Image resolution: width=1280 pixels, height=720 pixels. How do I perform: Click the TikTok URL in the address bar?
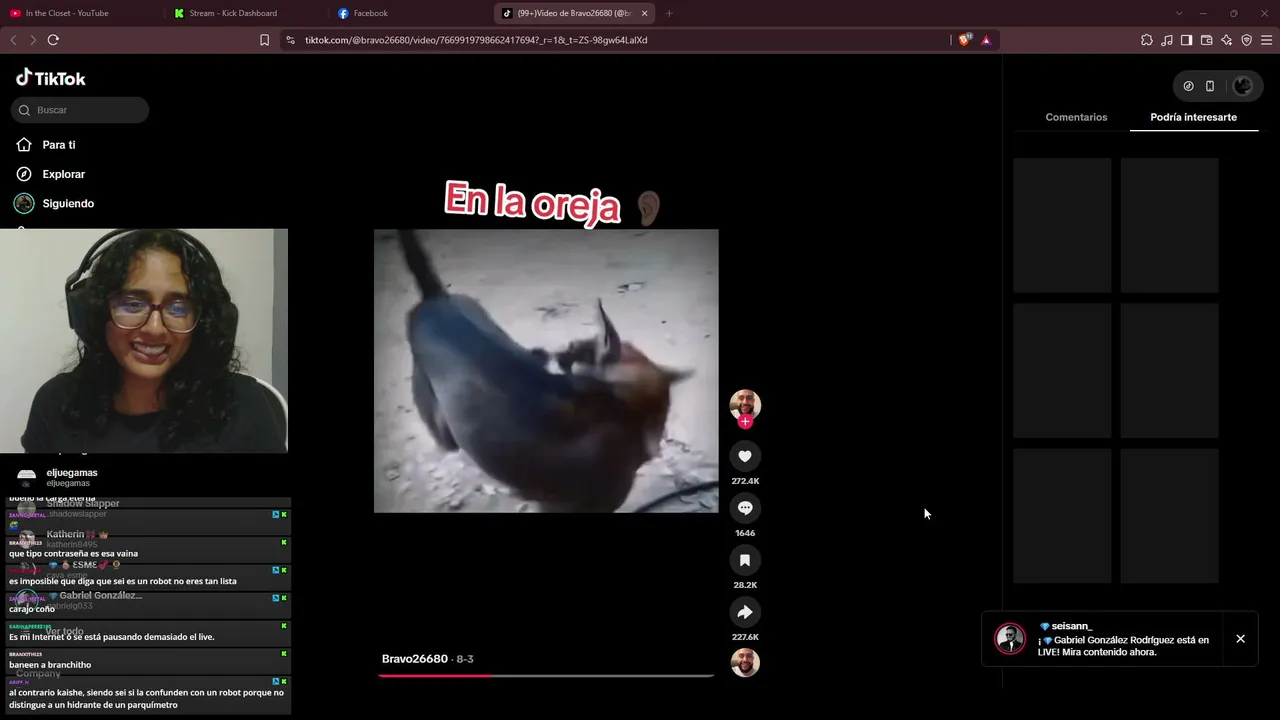476,40
